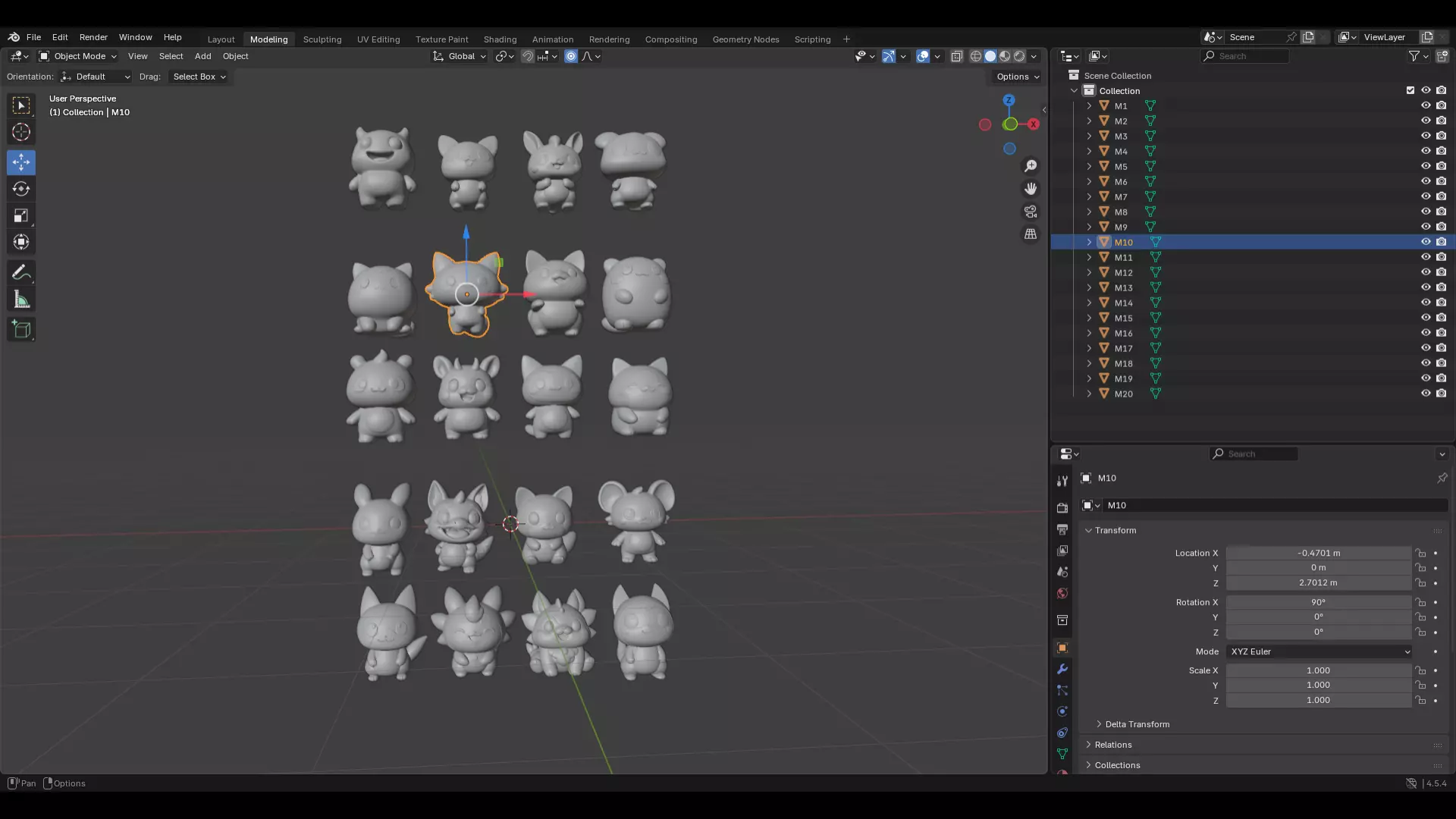Select material preview shading mode
1456x819 pixels.
pos(1005,56)
